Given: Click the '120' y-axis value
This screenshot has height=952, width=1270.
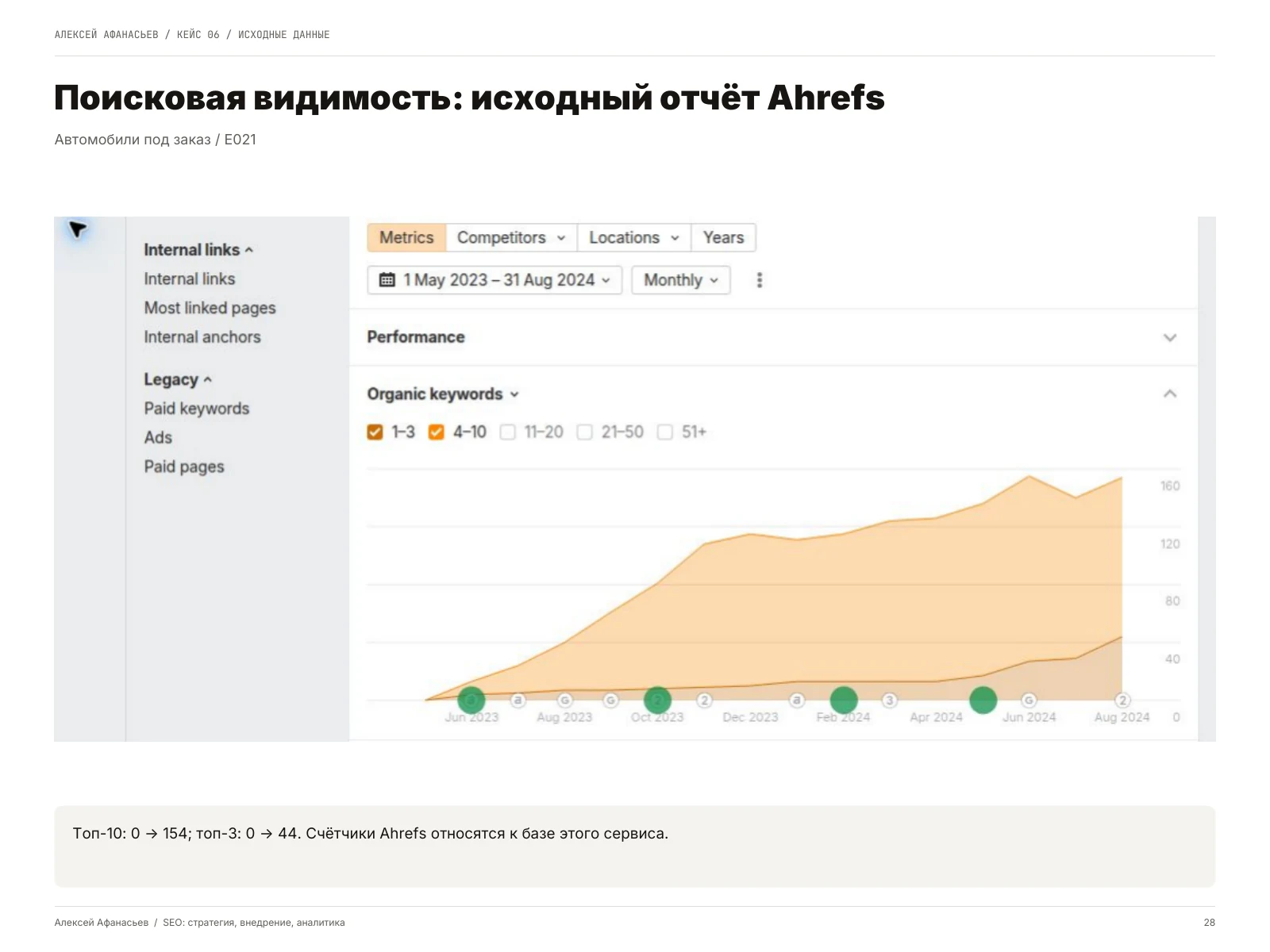Looking at the screenshot, I should coord(1170,543).
